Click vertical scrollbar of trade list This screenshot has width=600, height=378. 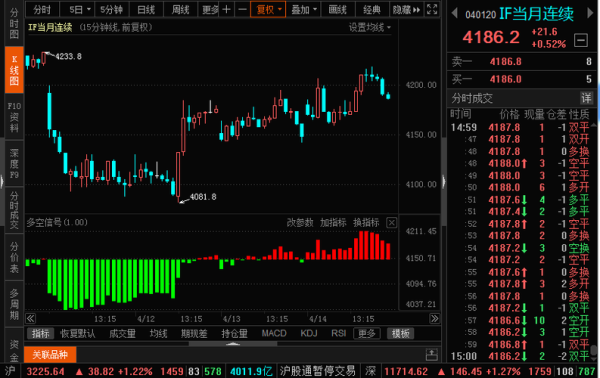(593, 350)
